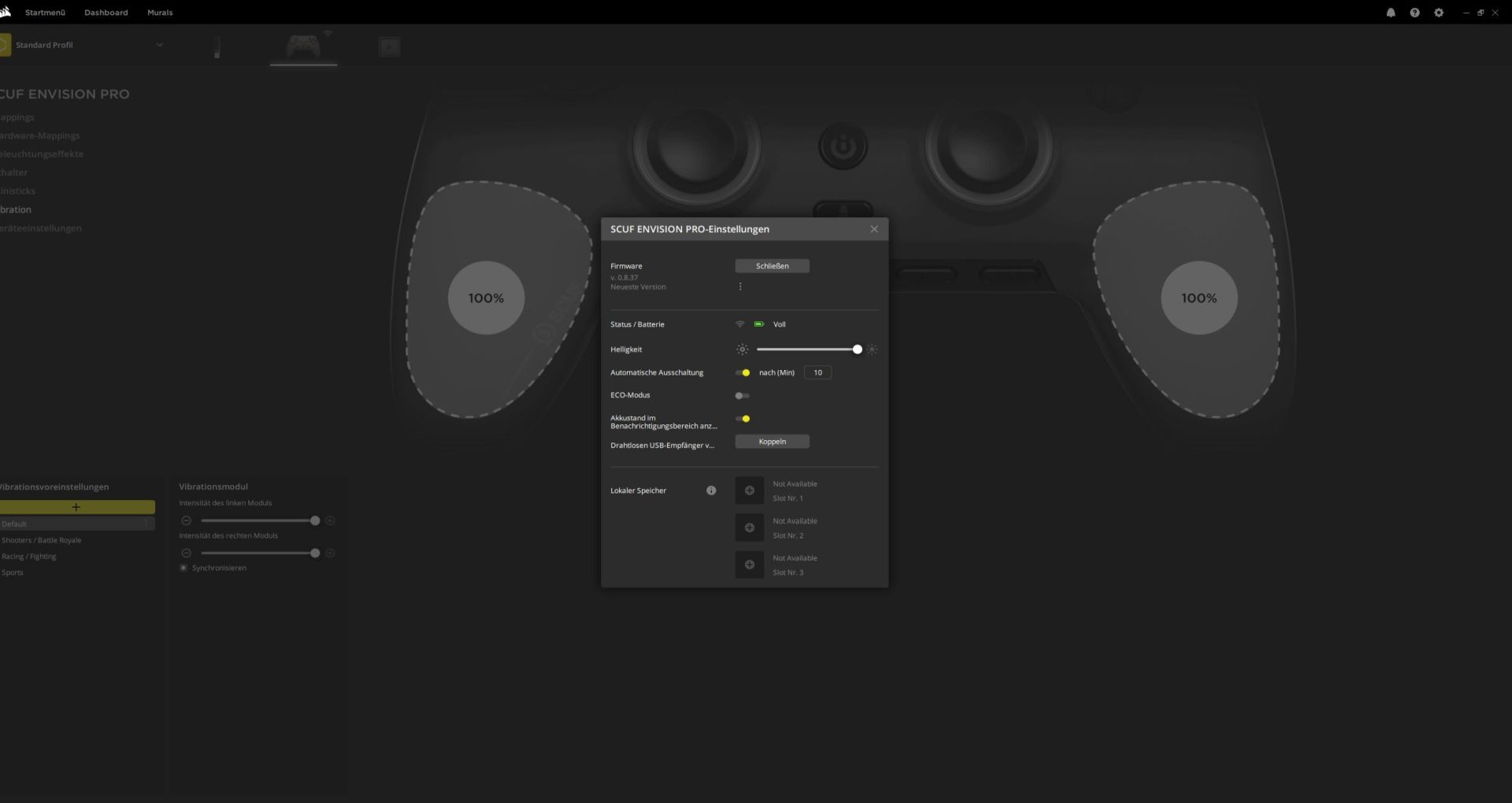
Task: Click the wireless signal status icon
Action: coord(739,324)
